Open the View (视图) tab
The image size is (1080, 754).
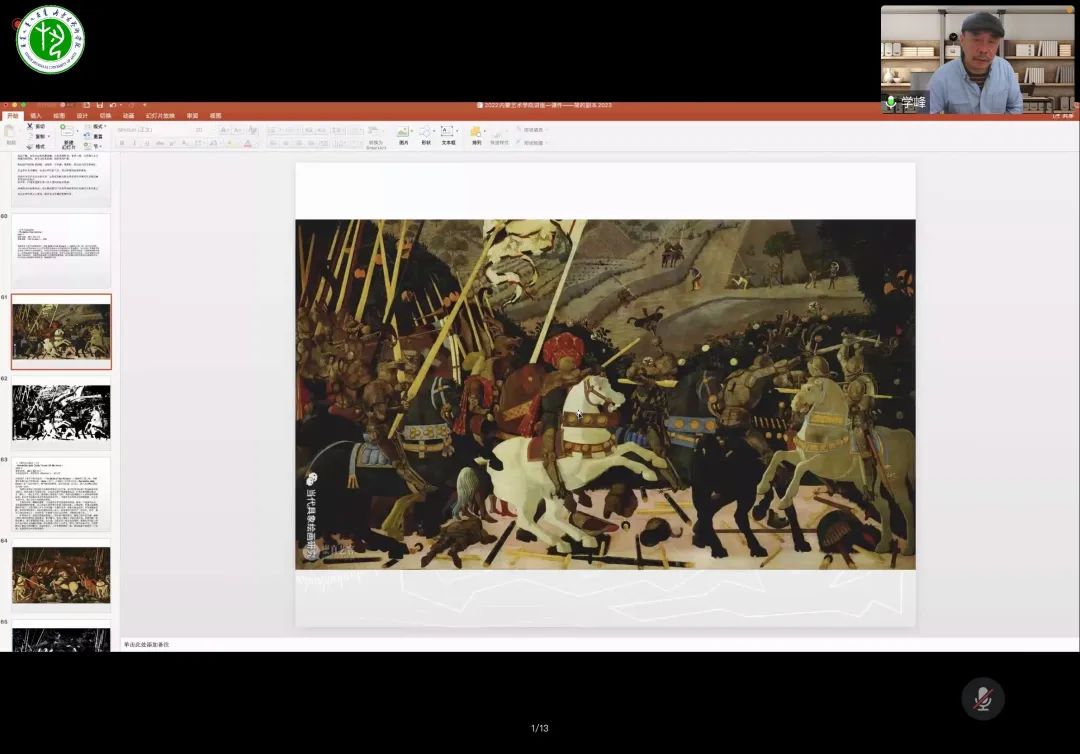click(x=216, y=116)
